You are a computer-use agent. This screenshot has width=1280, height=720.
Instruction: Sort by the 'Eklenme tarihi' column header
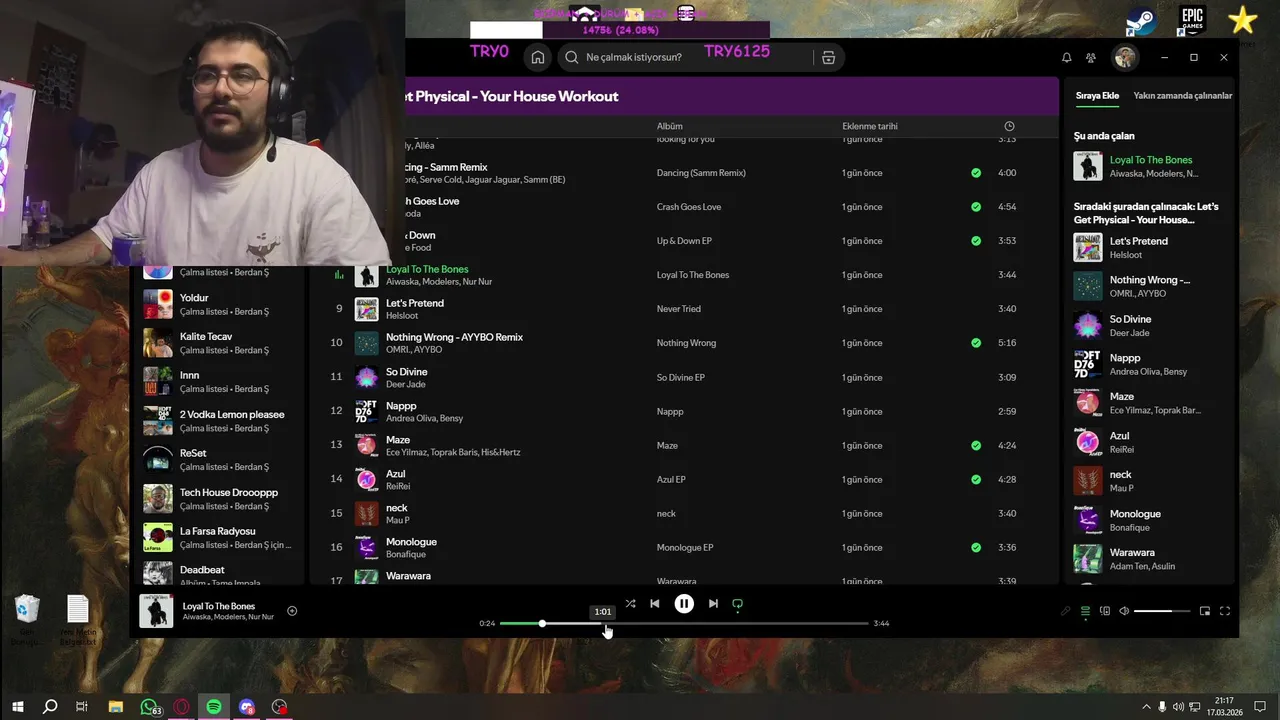[870, 126]
